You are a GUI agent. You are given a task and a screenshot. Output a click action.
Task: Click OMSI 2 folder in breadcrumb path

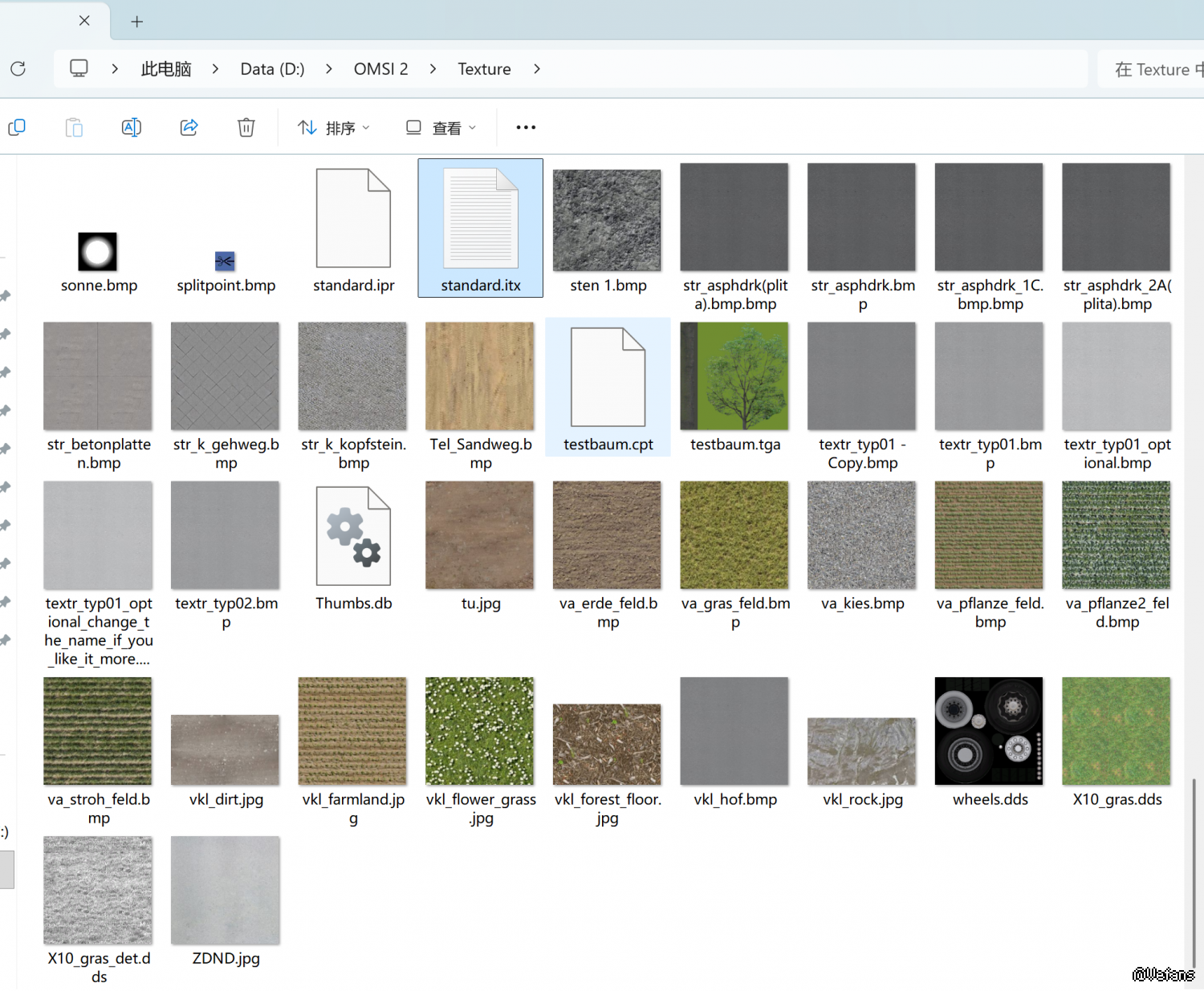(380, 69)
